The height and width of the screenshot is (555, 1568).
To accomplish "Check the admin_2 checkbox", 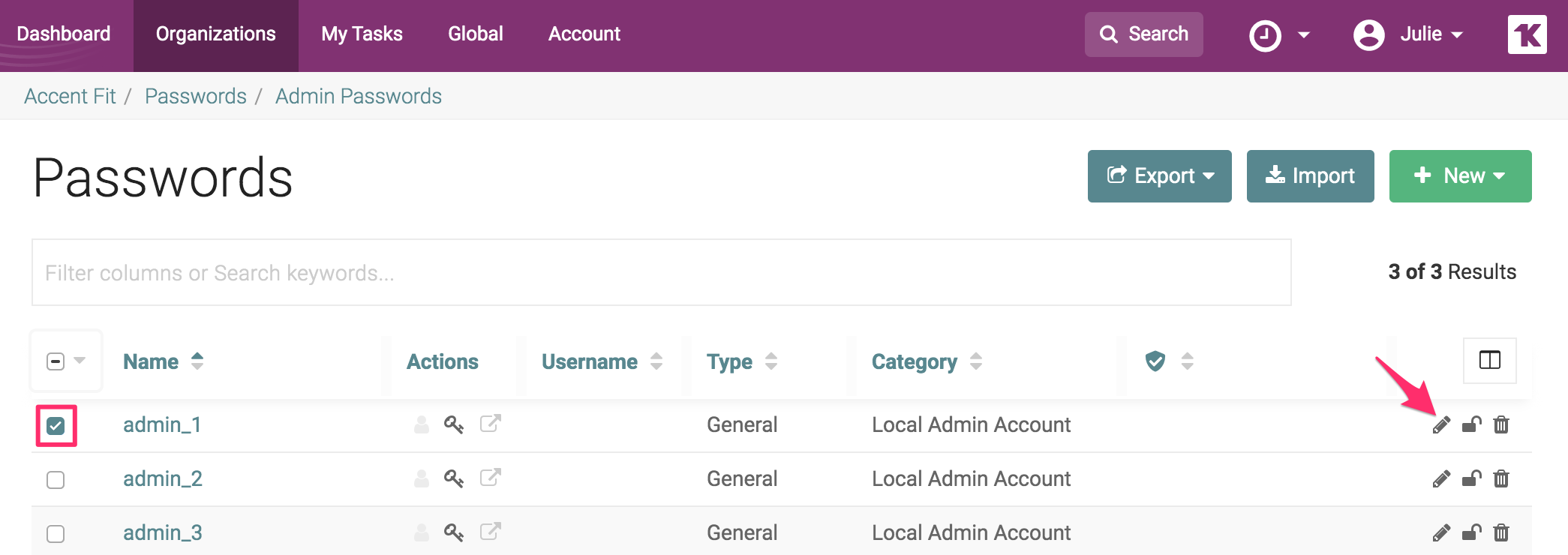I will [56, 480].
